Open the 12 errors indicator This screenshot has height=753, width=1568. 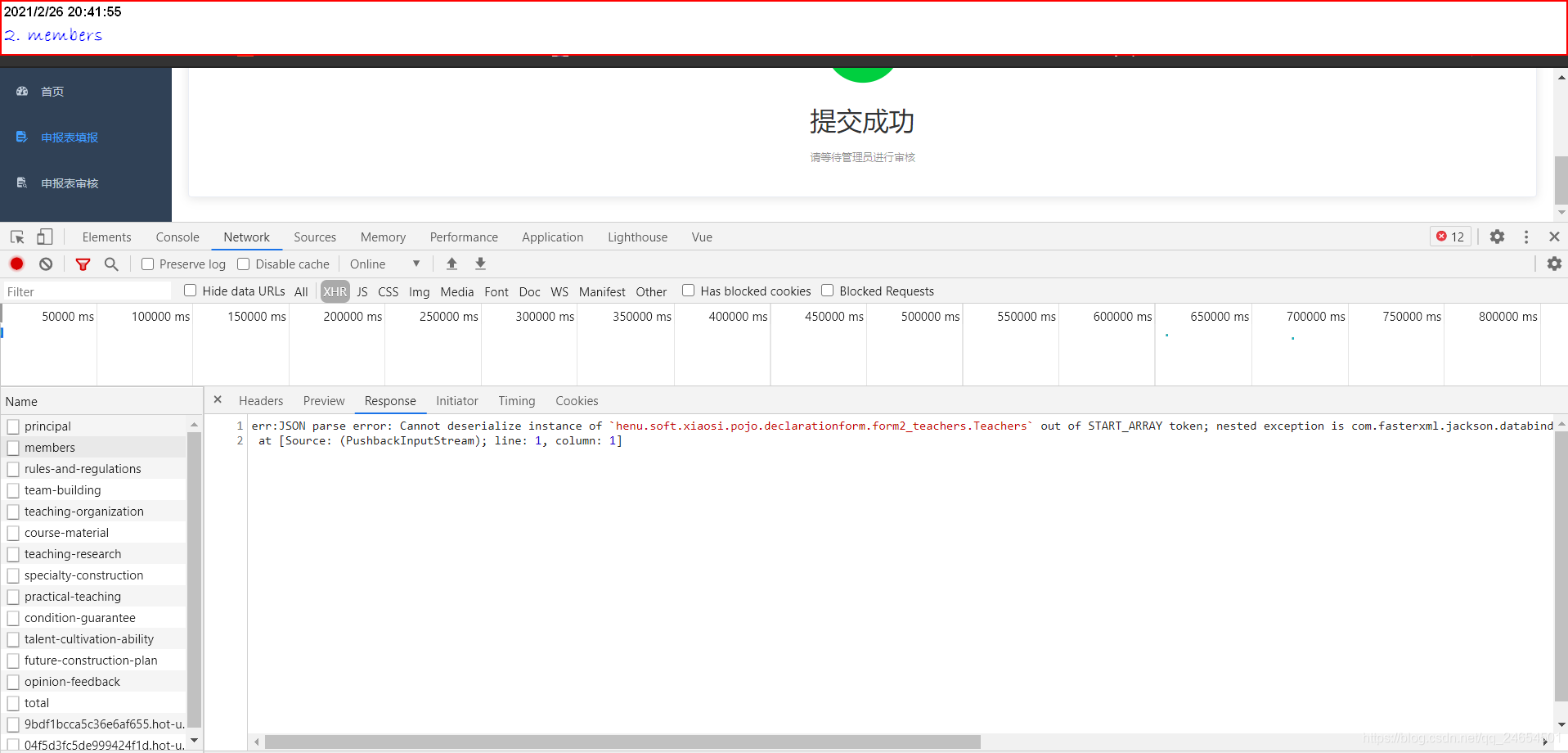pos(1450,237)
